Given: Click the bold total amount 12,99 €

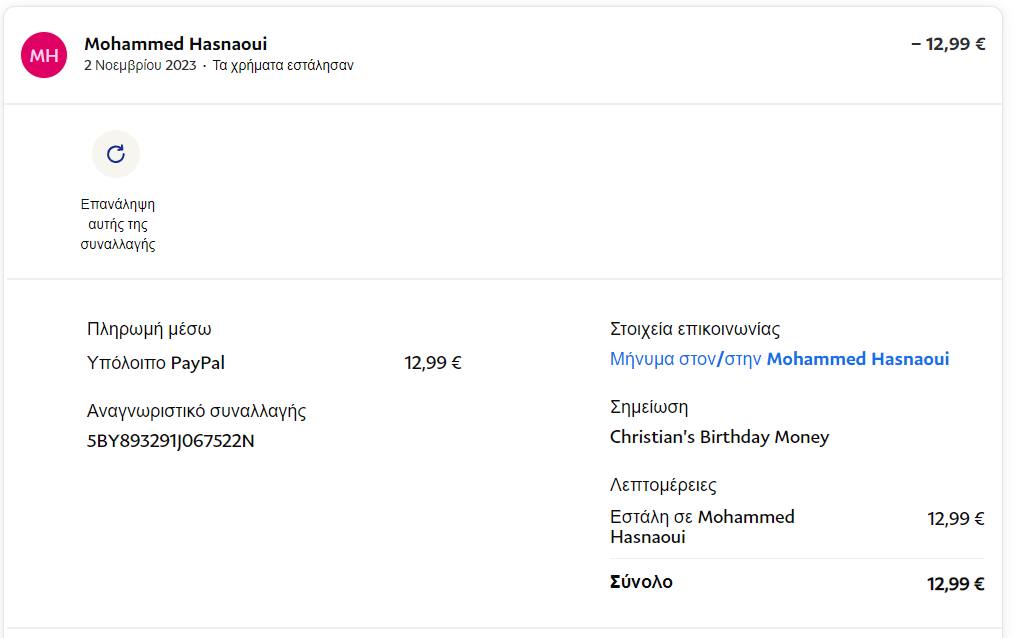Looking at the screenshot, I should (x=955, y=583).
